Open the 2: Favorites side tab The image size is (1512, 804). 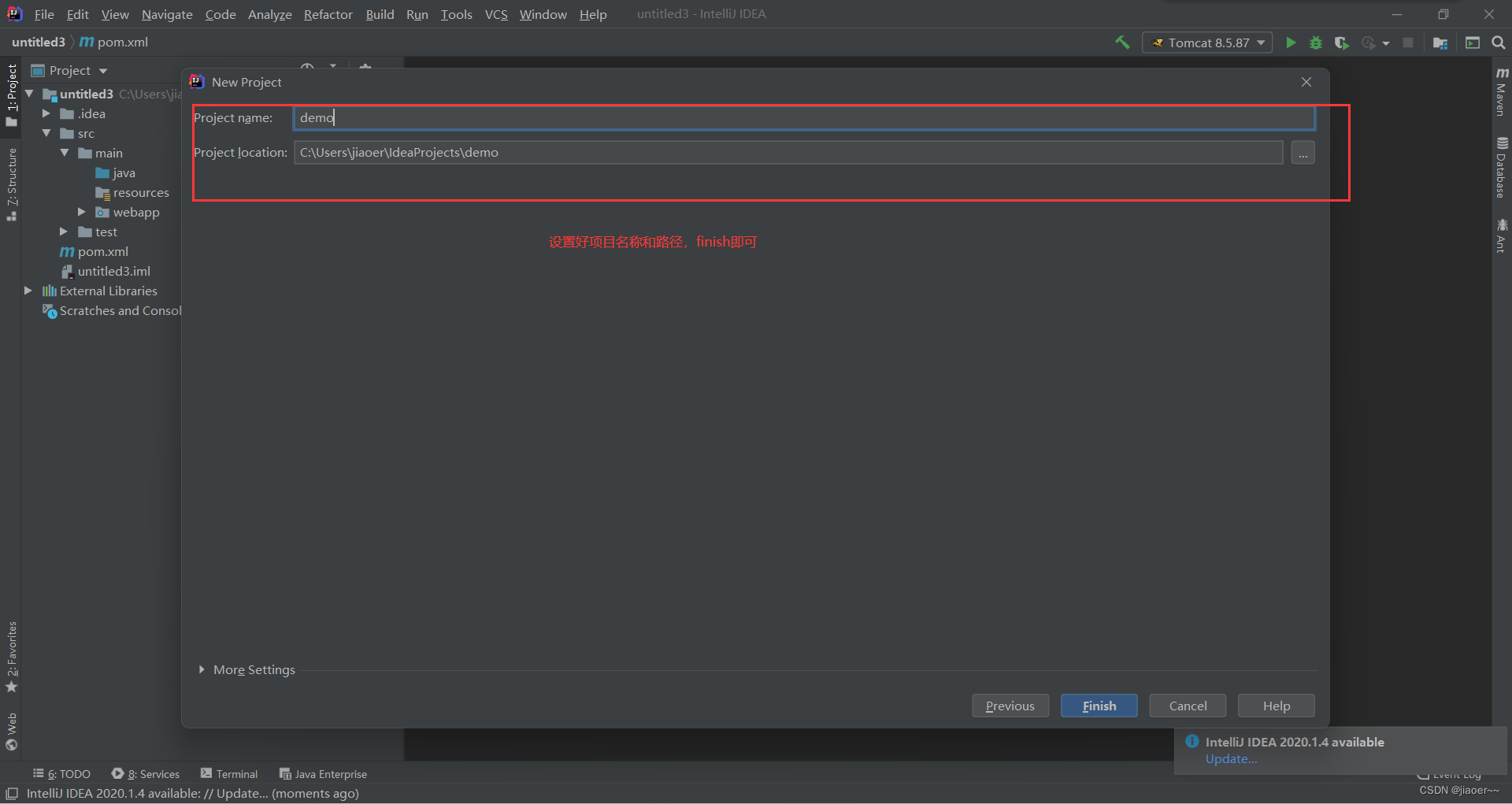[11, 657]
